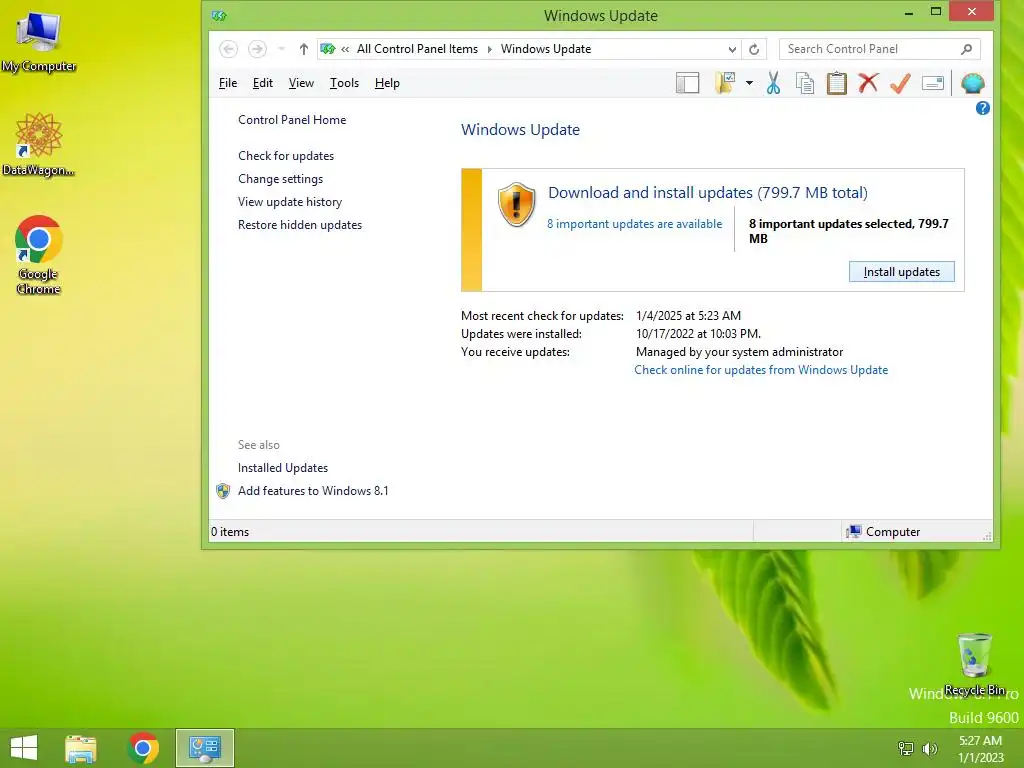Click Check online for updates from Windows Update
Viewport: 1024px width, 768px height.
click(x=761, y=370)
